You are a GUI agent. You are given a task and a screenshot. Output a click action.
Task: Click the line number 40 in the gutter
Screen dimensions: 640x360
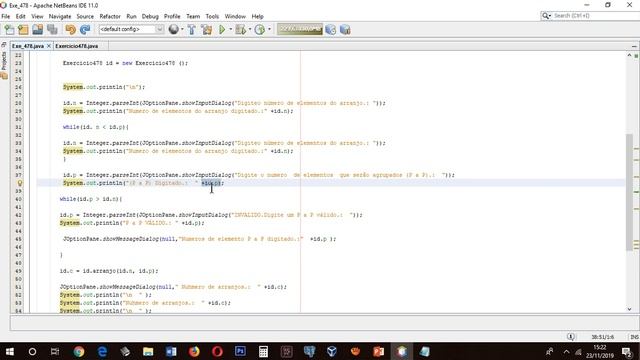[18, 199]
